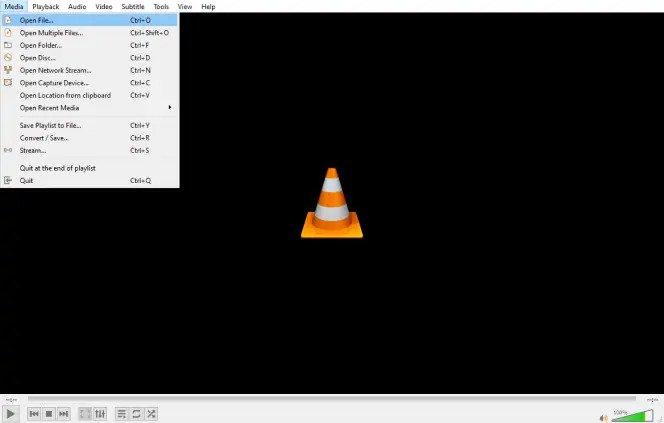The image size is (664, 423).
Task: Select Stream... menu entry
Action: [89, 150]
